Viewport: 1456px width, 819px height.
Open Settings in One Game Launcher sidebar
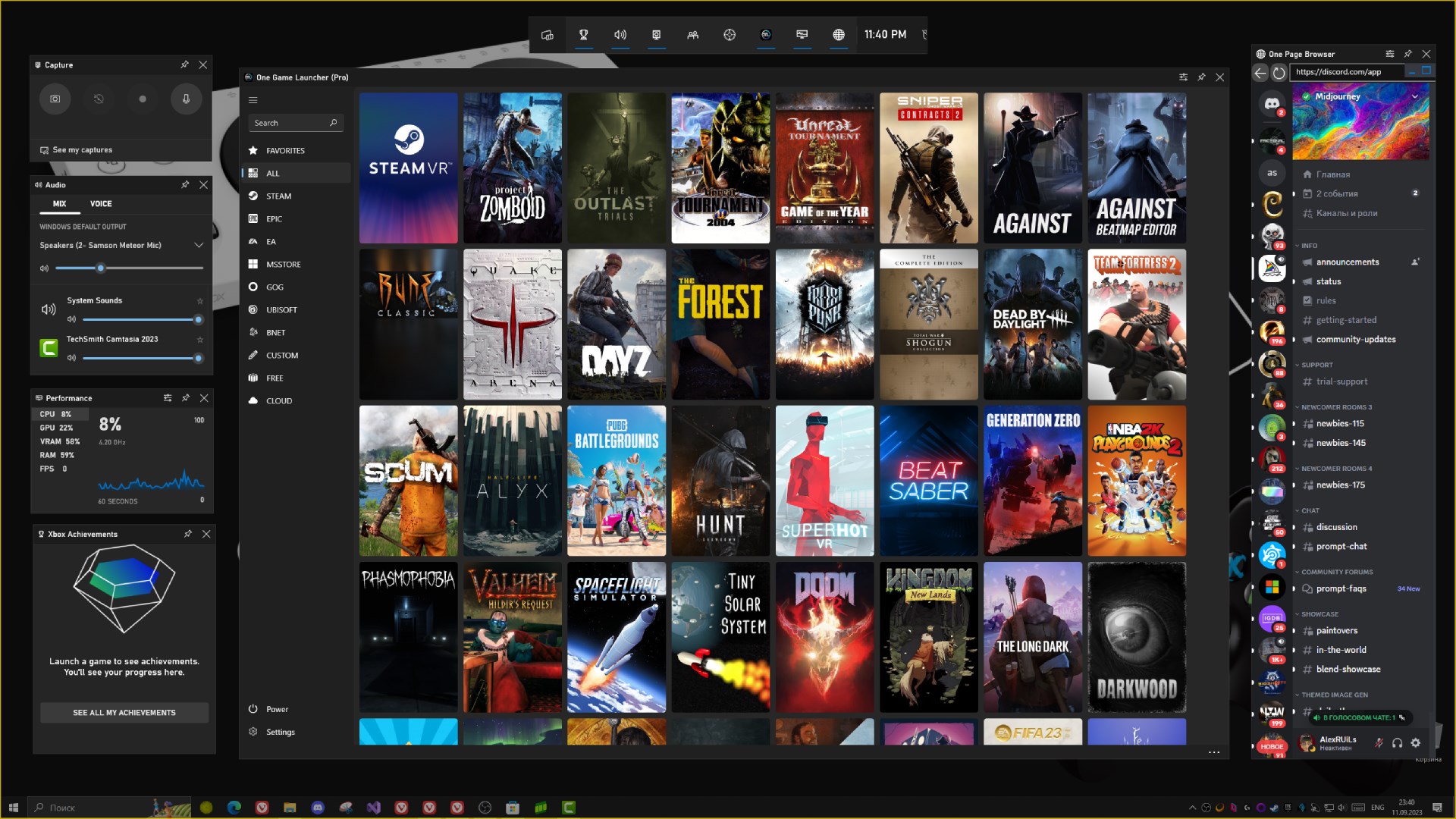click(280, 732)
